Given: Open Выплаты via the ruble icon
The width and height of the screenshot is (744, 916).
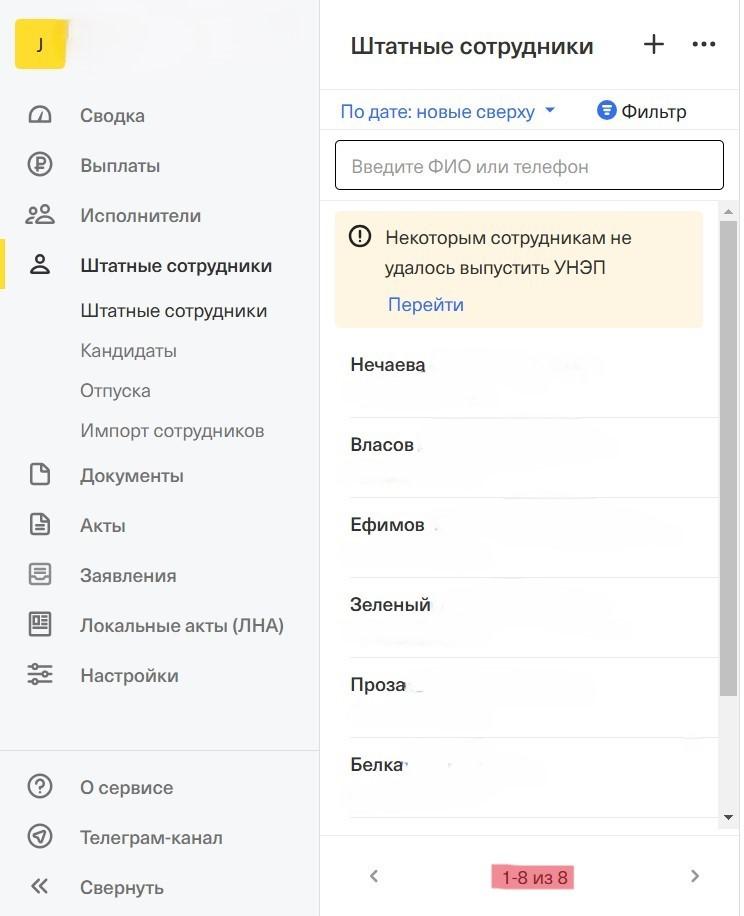Looking at the screenshot, I should 40,165.
